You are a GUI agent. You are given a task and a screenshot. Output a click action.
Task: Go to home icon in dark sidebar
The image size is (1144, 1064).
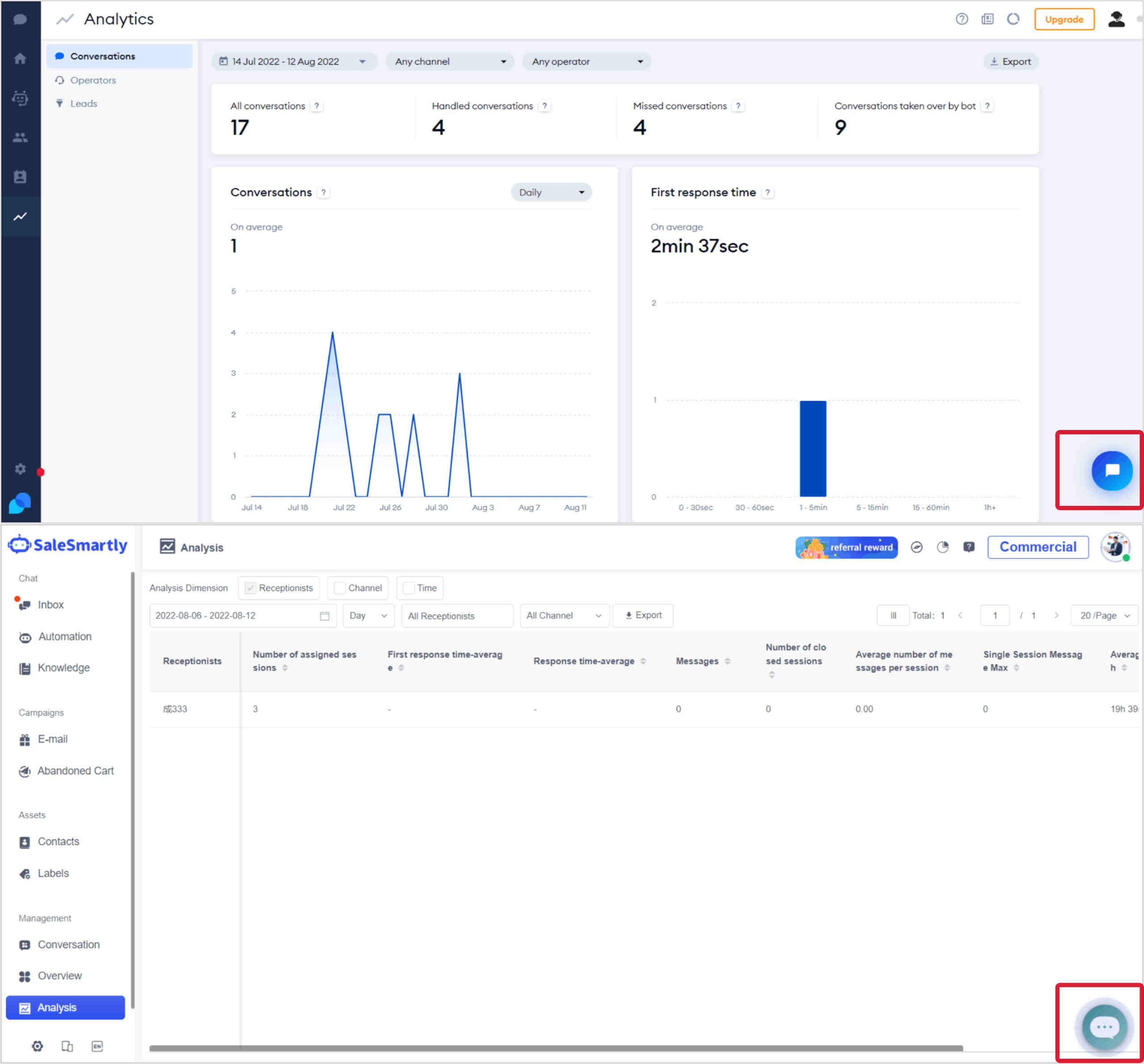tap(20, 59)
